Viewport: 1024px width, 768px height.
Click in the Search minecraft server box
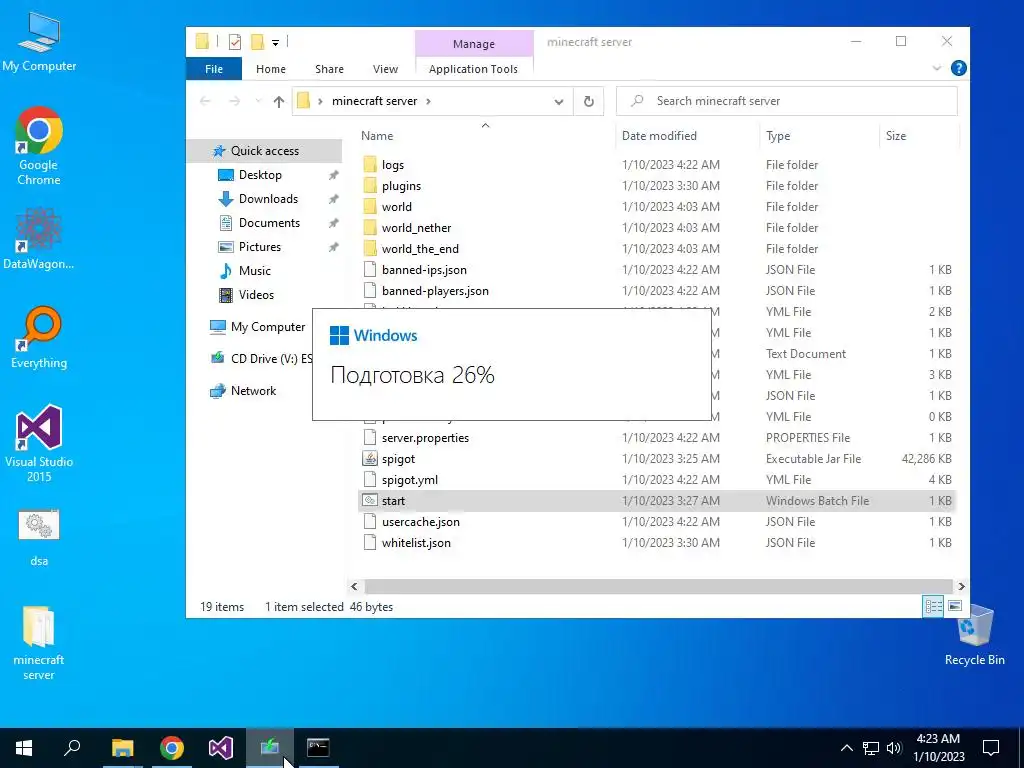coord(786,101)
